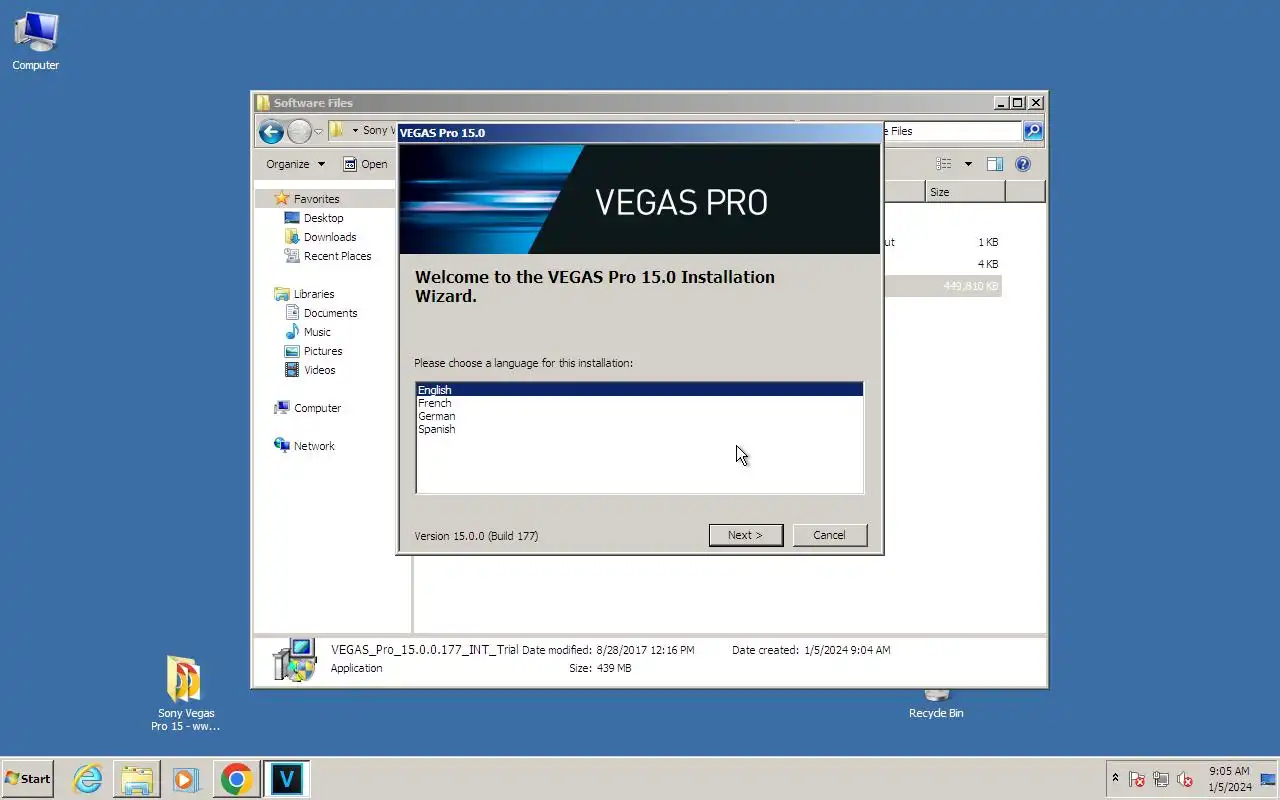Open folder dropdown in Explorer address bar

pyautogui.click(x=355, y=131)
